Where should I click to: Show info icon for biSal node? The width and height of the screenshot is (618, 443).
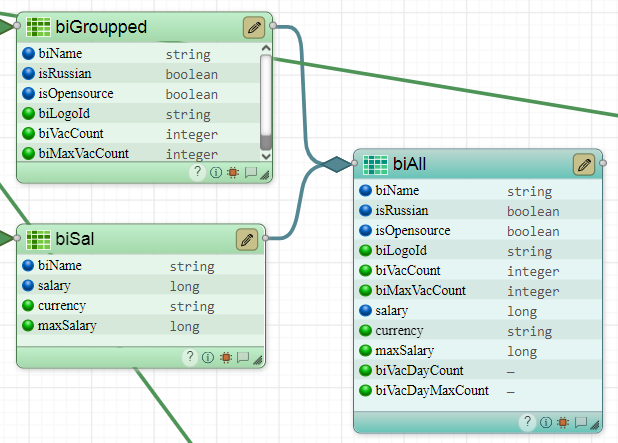click(208, 357)
